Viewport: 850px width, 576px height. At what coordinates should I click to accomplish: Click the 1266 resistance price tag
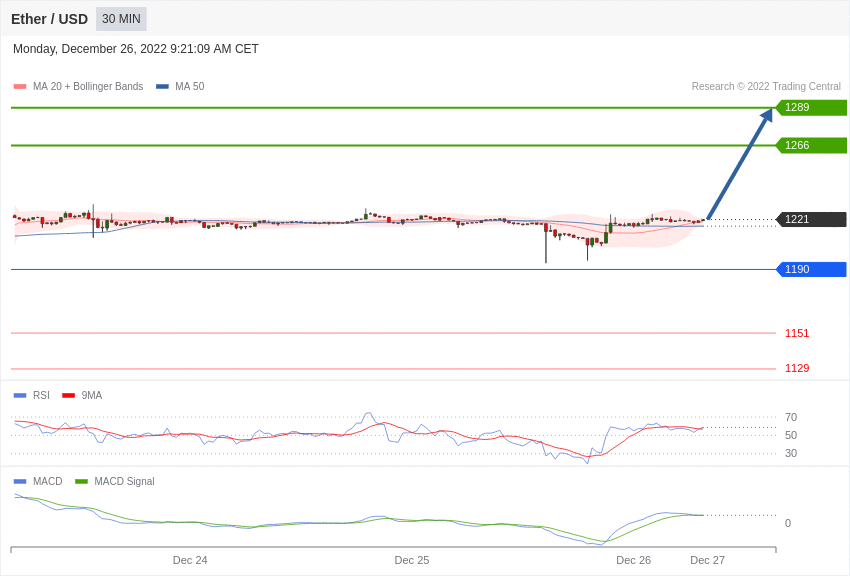tap(812, 145)
